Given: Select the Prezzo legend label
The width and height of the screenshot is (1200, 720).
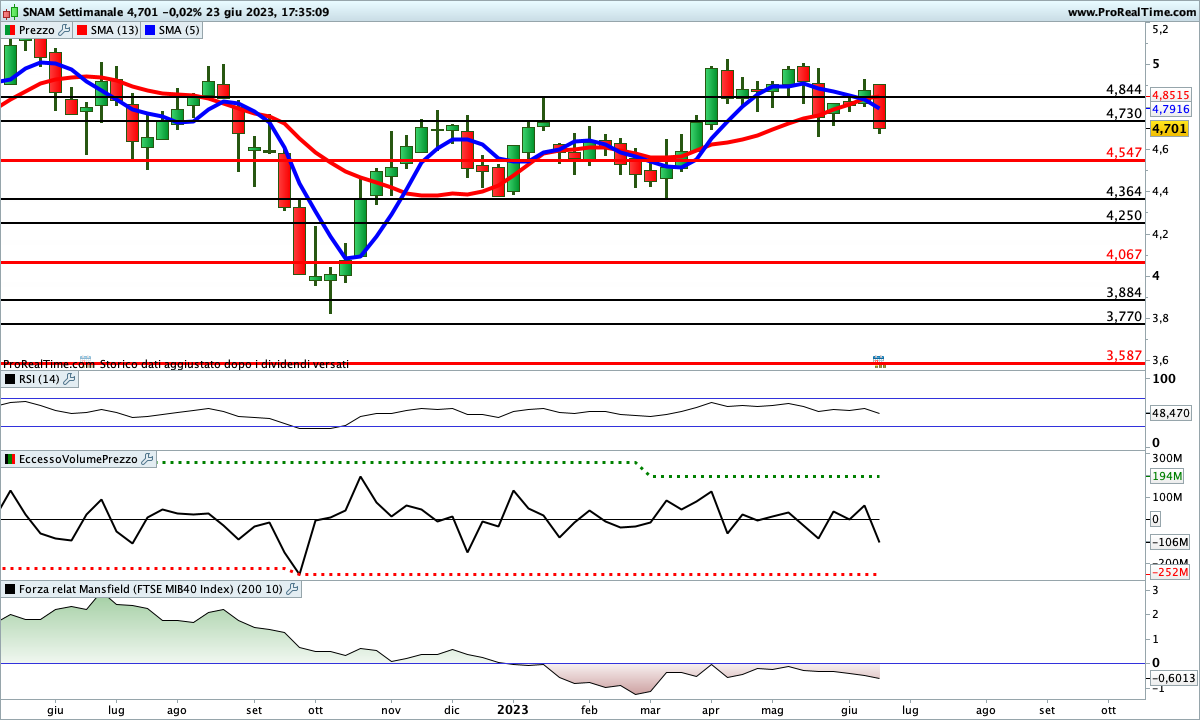Looking at the screenshot, I should click(37, 30).
